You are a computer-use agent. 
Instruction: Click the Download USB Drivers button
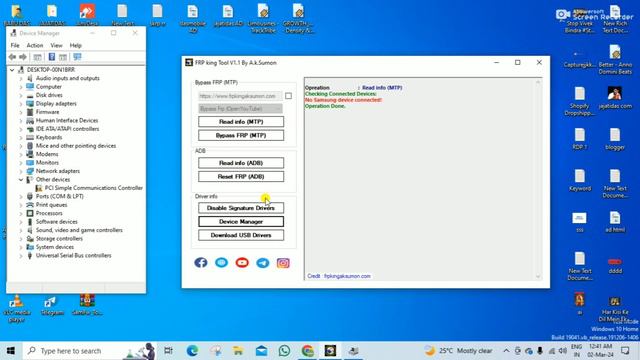241,235
